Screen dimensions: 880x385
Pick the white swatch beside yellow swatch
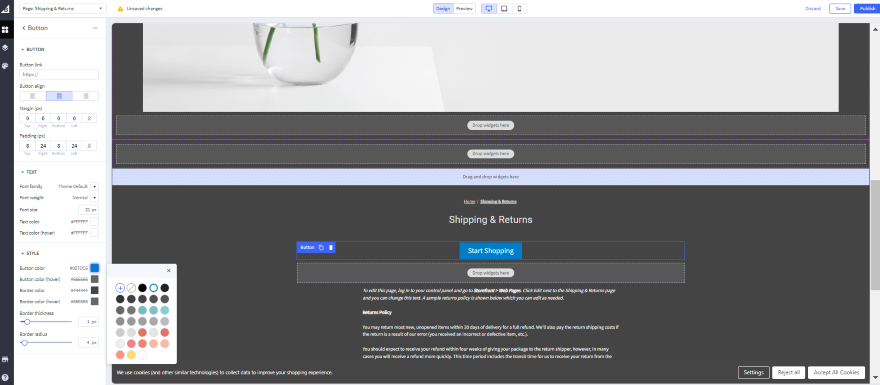(142, 355)
